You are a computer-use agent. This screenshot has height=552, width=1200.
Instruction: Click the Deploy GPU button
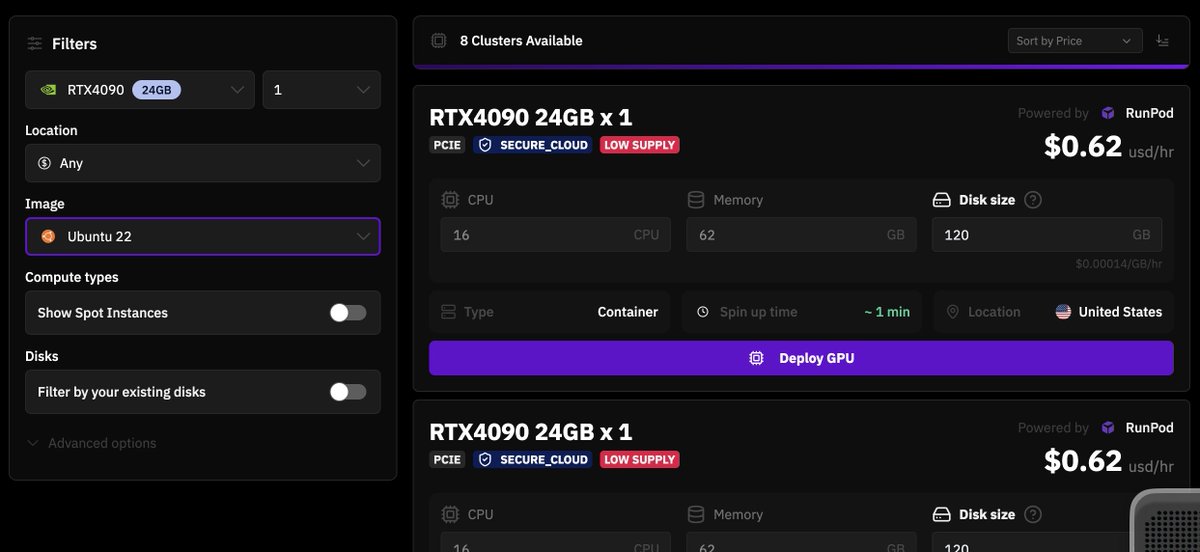click(801, 358)
